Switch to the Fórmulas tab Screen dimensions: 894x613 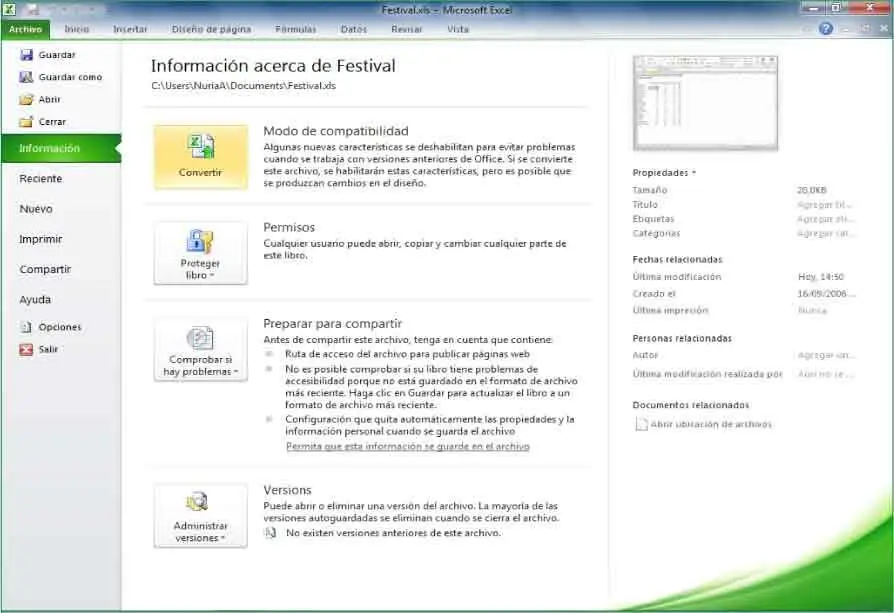(x=295, y=29)
